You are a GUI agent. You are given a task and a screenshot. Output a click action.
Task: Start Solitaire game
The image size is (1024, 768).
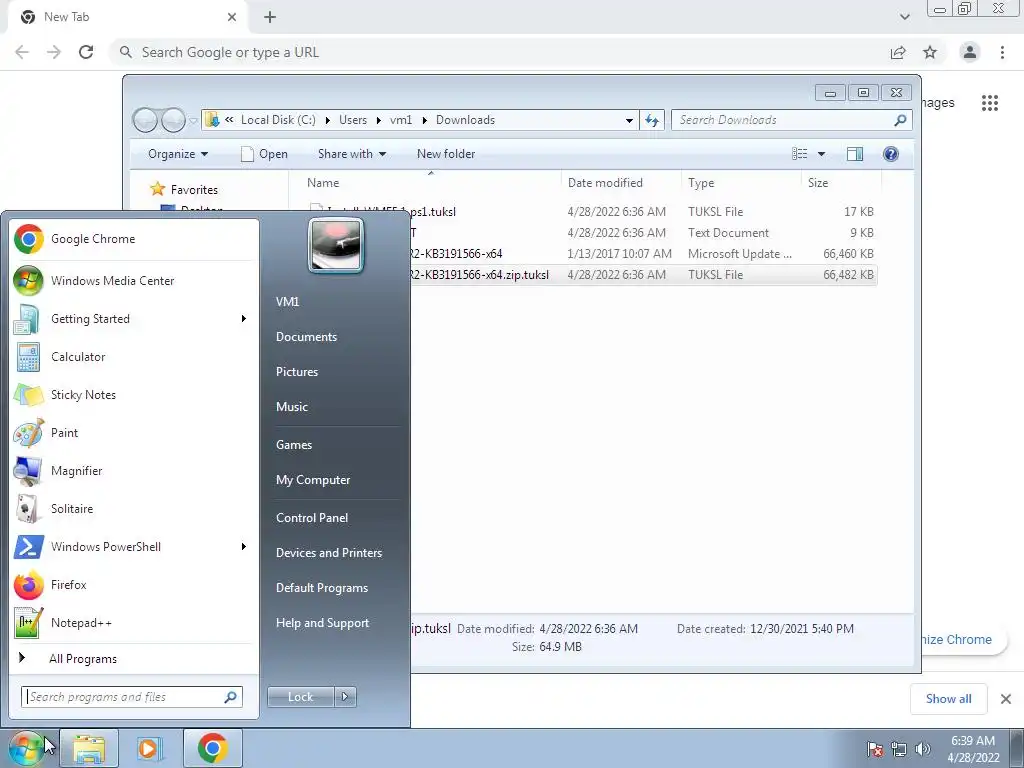[134, 508]
